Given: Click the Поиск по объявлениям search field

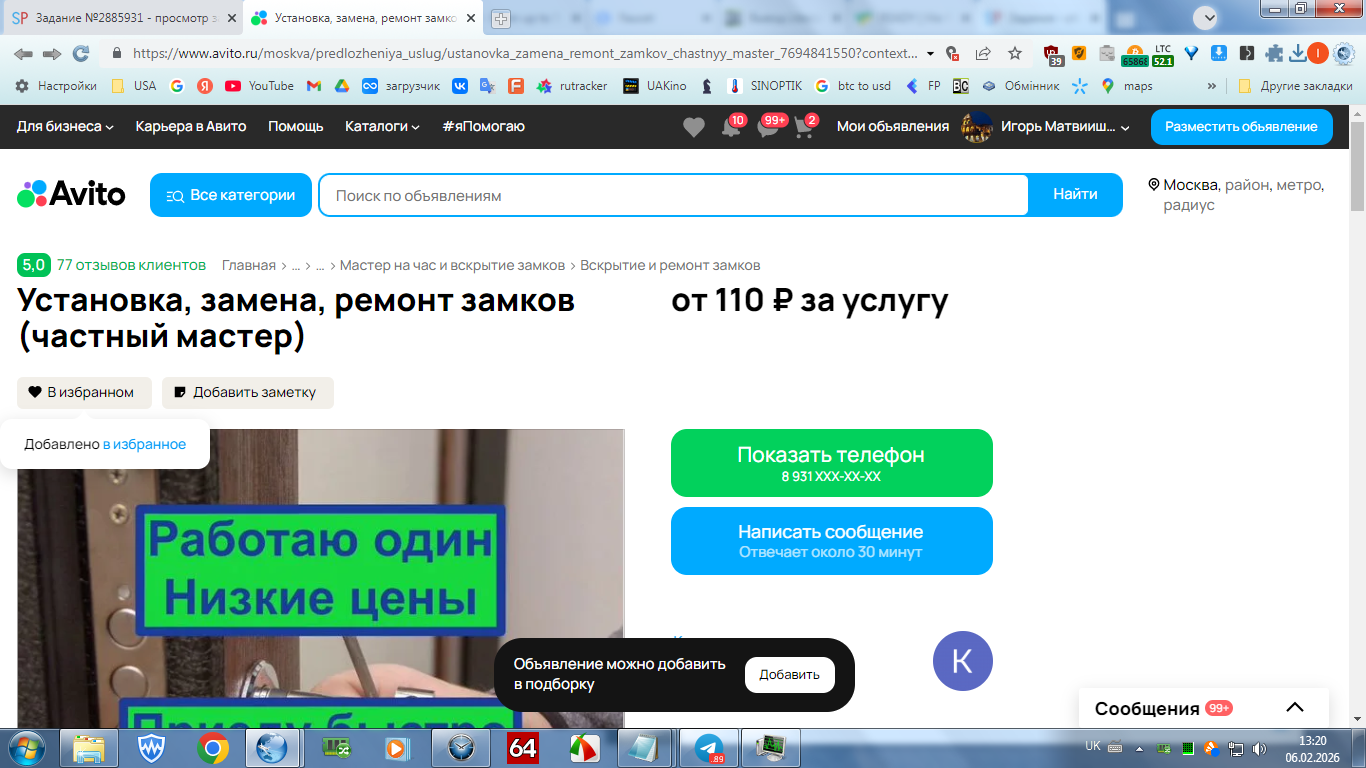Looking at the screenshot, I should coord(674,195).
